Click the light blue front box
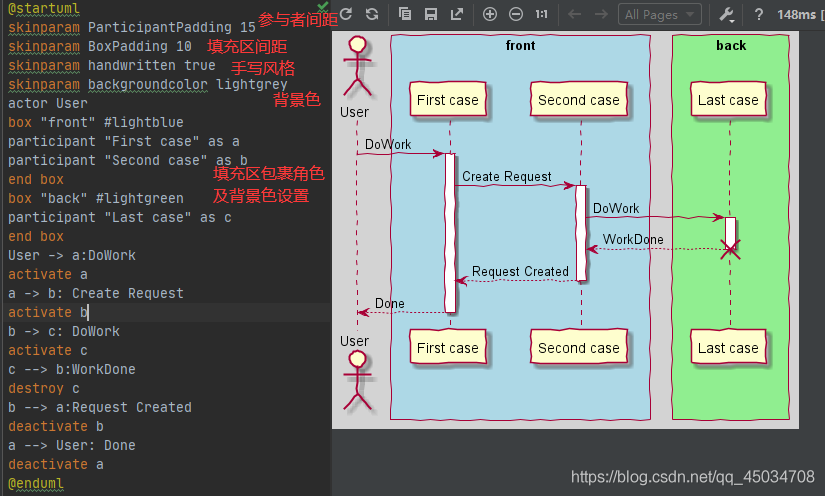 pyautogui.click(x=520, y=227)
